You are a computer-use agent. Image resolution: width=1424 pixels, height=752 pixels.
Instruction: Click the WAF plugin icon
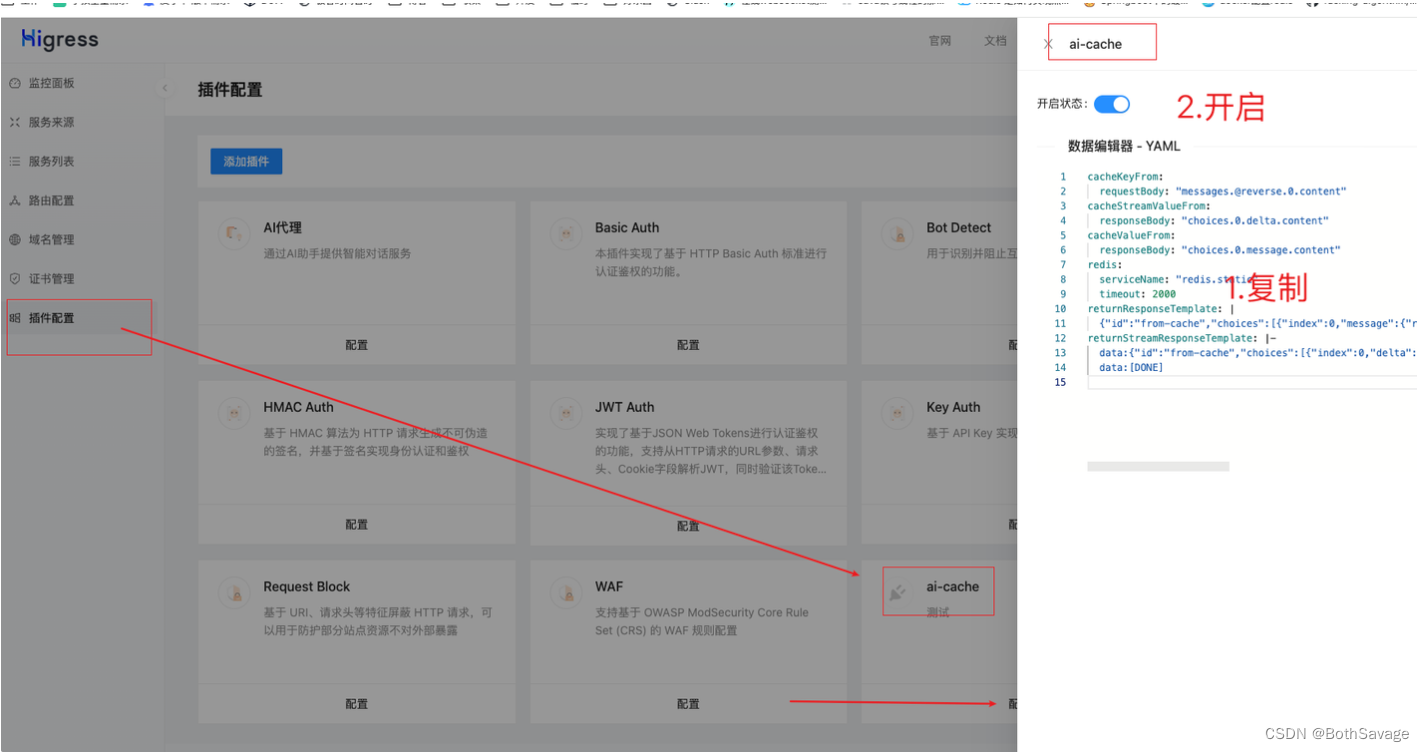[566, 593]
